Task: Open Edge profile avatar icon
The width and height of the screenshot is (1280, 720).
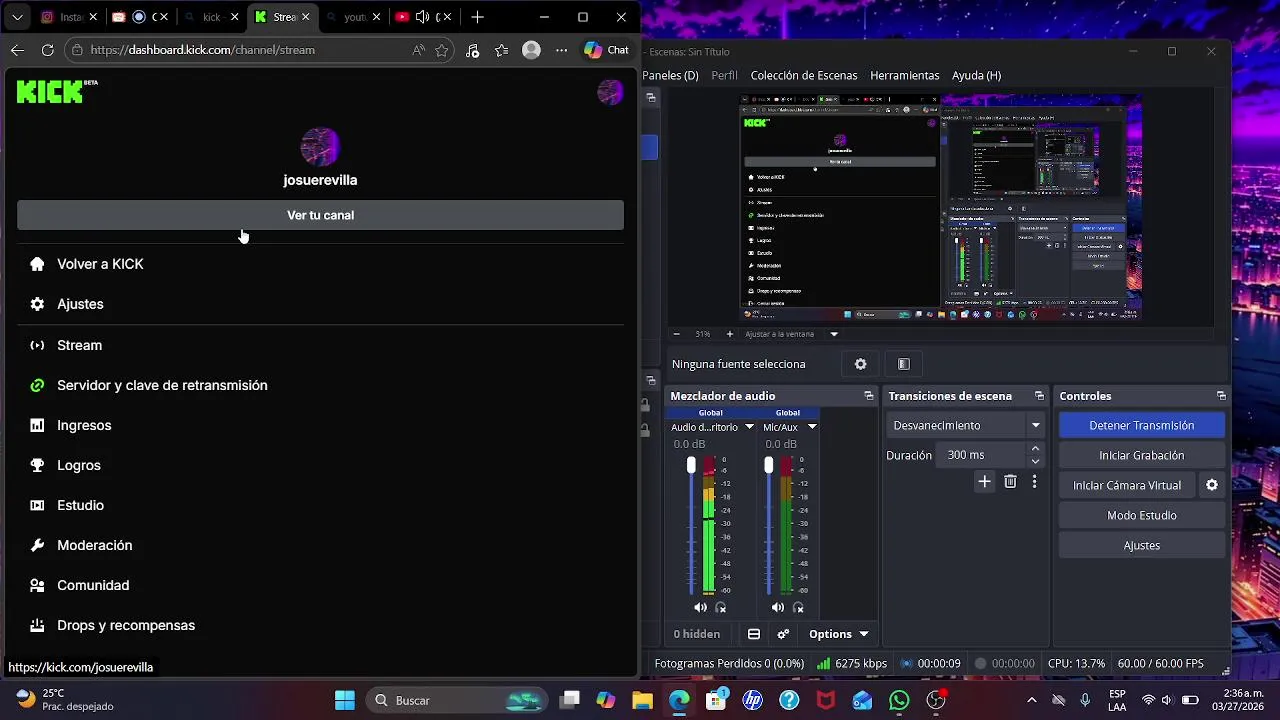Action: click(x=532, y=50)
